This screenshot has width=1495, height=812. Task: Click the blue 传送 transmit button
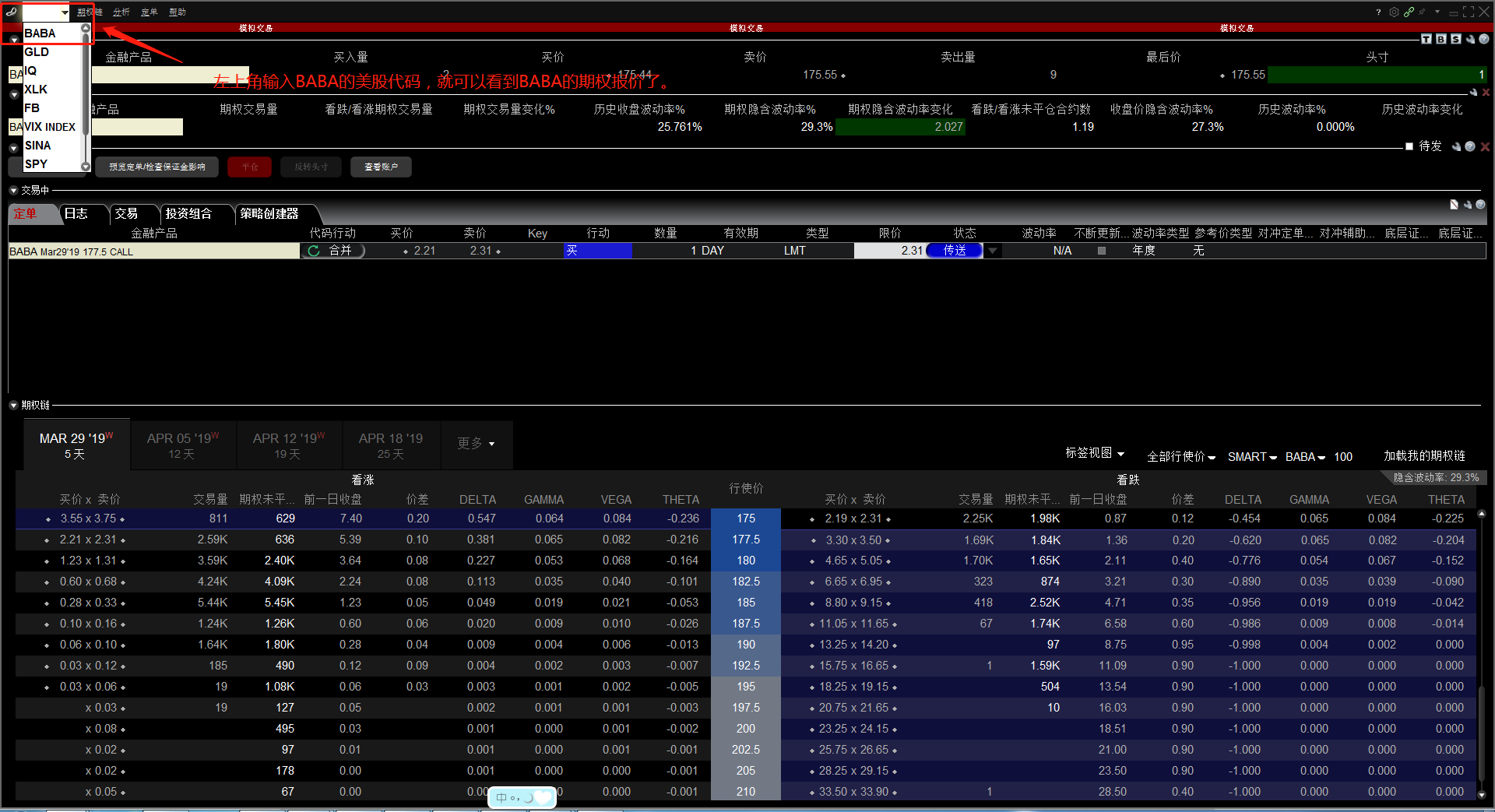pyautogui.click(x=955, y=251)
